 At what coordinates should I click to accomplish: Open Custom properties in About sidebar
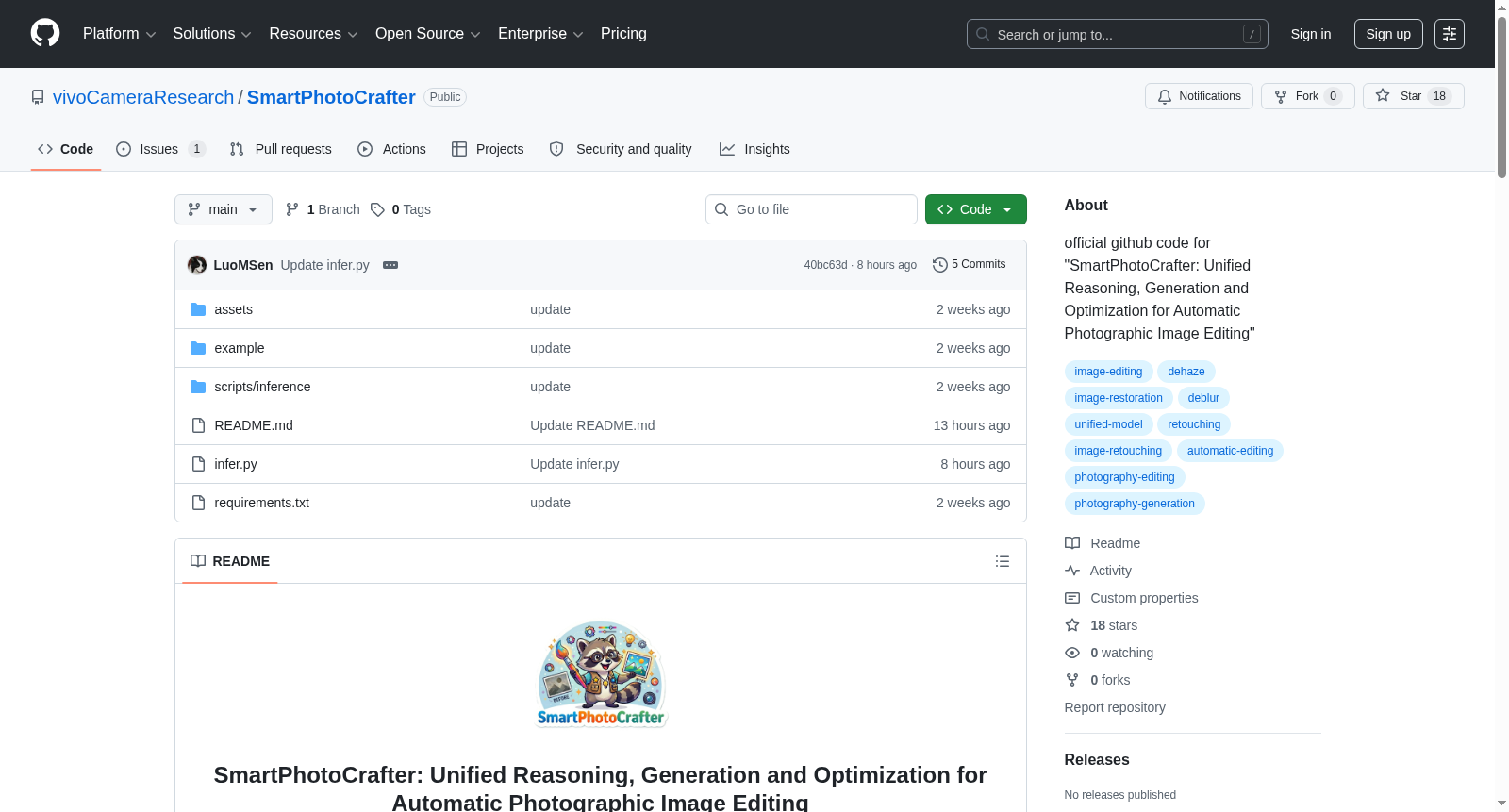1132,598
